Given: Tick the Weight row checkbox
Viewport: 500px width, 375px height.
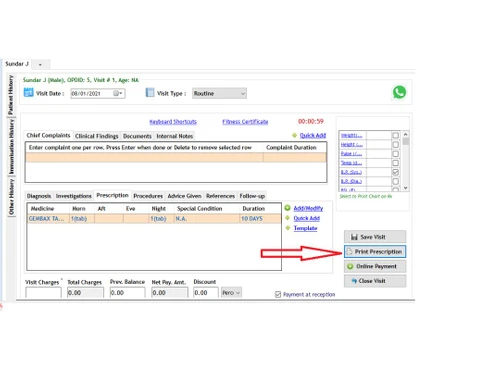Looking at the screenshot, I should [x=395, y=135].
